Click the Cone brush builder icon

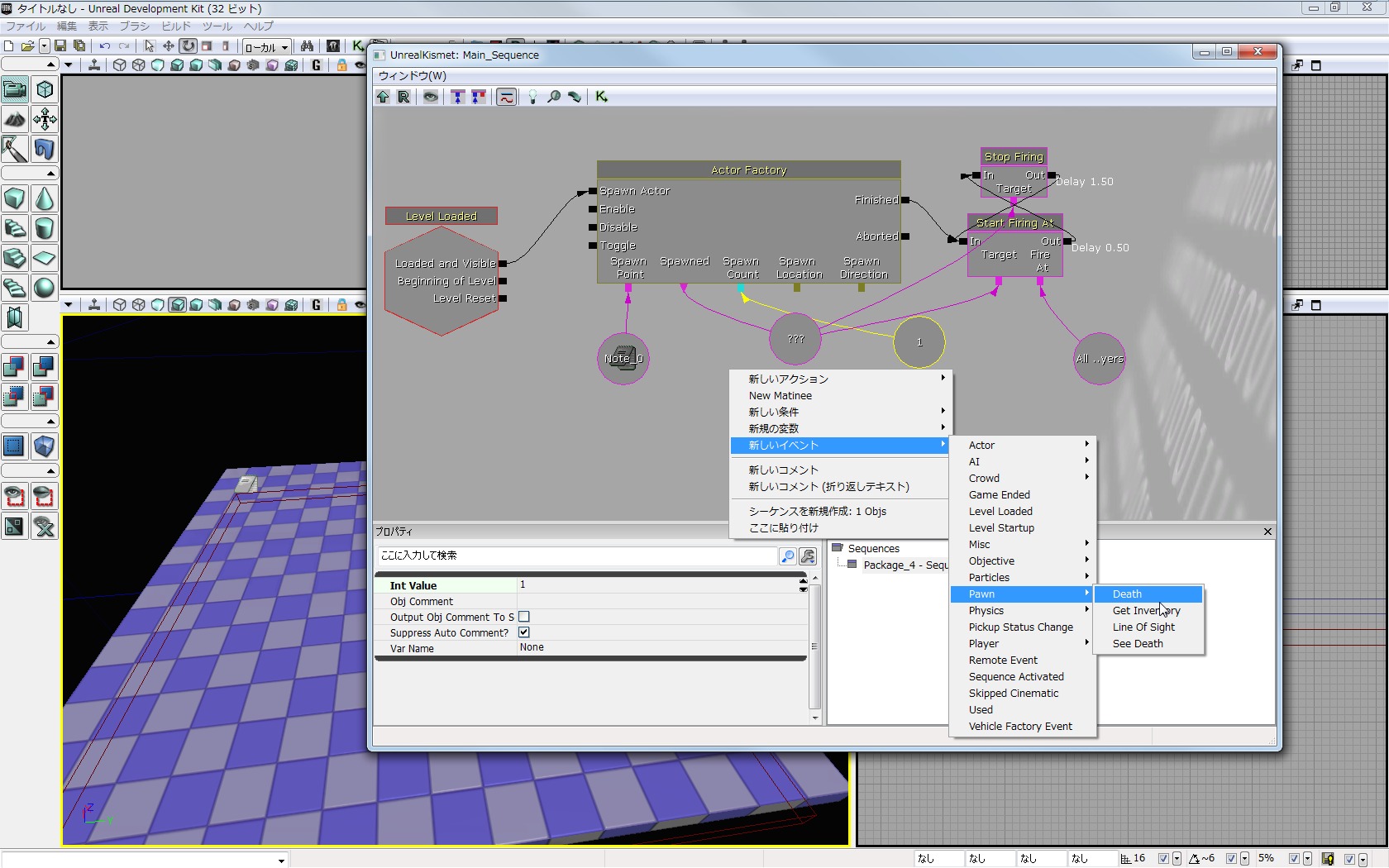point(45,199)
